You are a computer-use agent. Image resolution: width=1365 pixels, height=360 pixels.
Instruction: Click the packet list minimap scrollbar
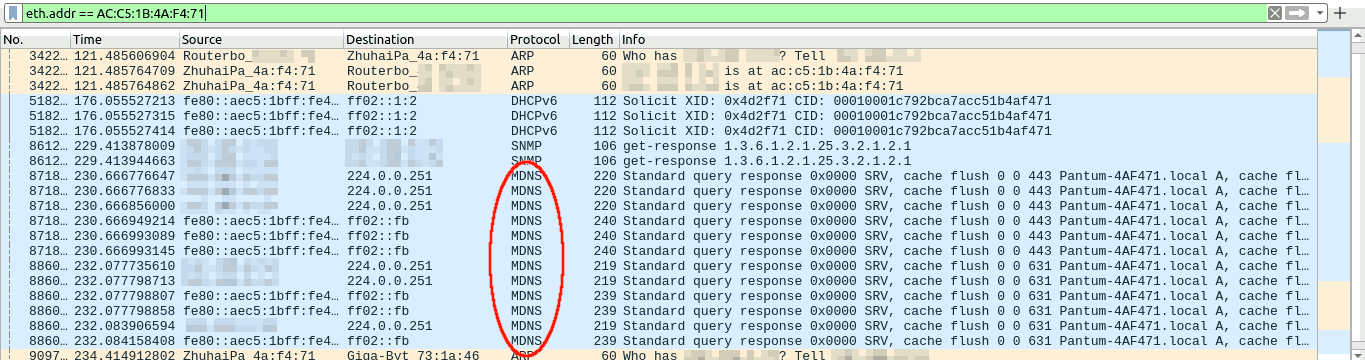coord(1334,195)
